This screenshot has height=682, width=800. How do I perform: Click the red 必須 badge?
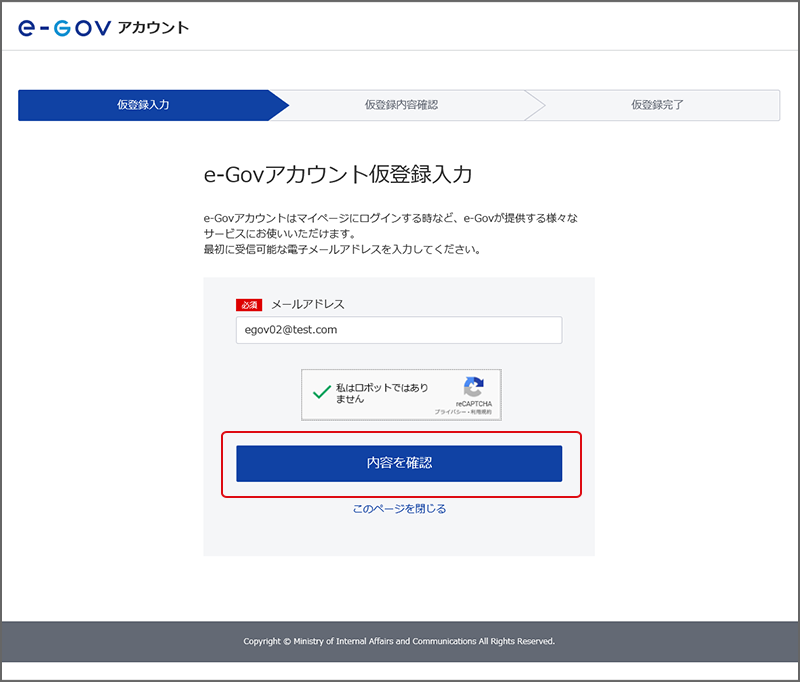click(x=249, y=305)
